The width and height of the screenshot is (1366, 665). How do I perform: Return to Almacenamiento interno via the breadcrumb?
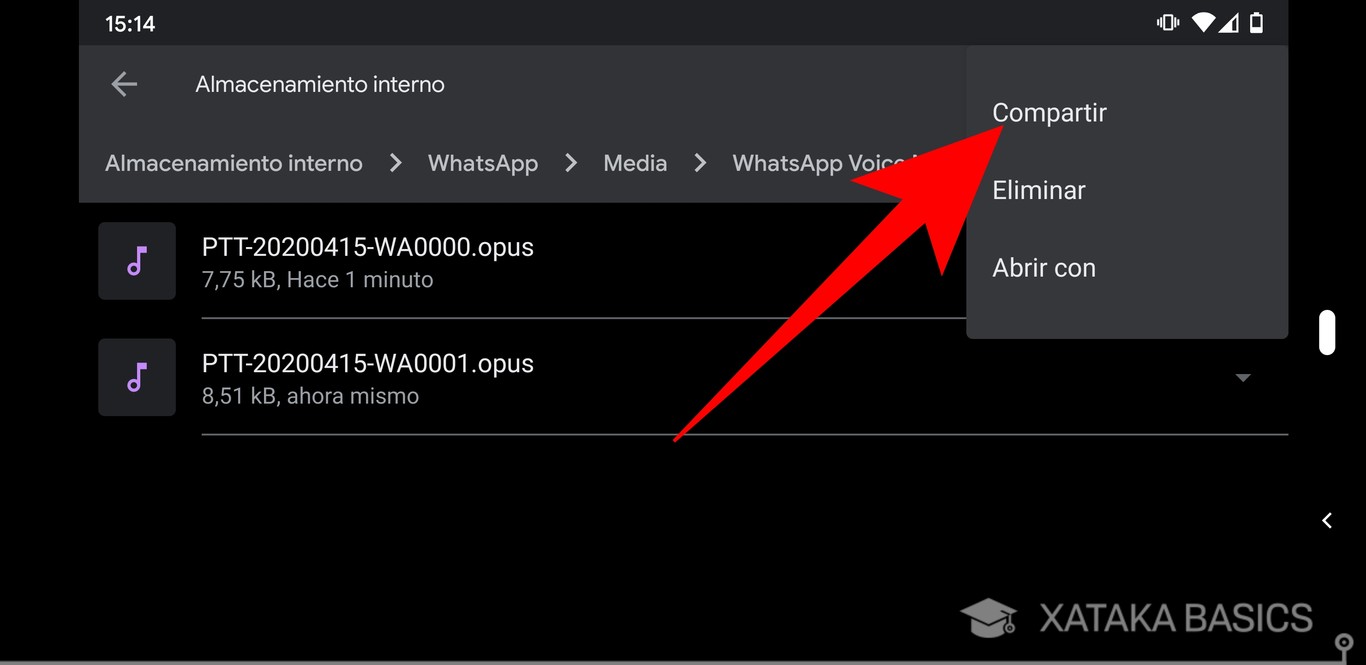pyautogui.click(x=233, y=163)
